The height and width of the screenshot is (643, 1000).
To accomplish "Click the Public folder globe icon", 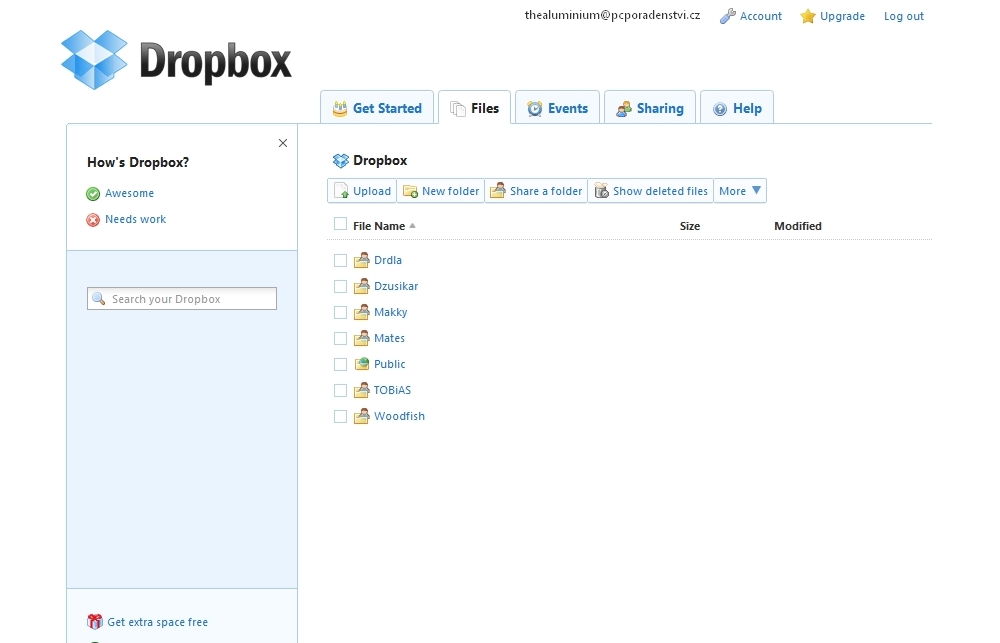I will [x=362, y=364].
